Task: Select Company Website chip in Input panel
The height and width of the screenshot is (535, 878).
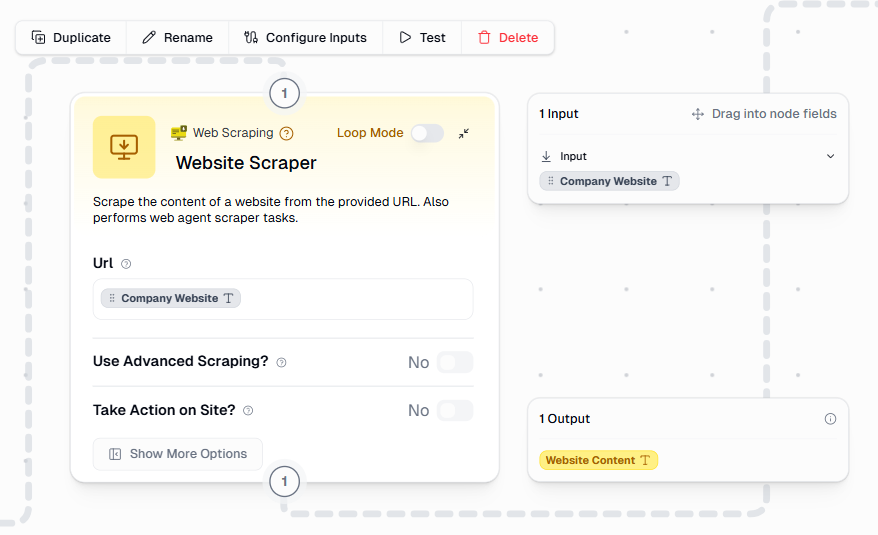Action: coord(609,181)
